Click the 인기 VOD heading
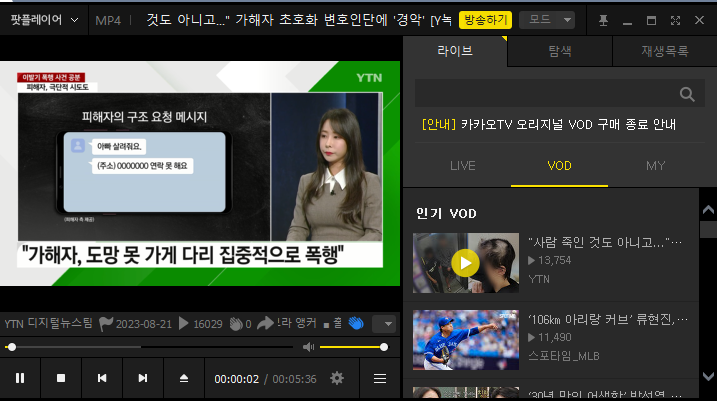 [446, 214]
